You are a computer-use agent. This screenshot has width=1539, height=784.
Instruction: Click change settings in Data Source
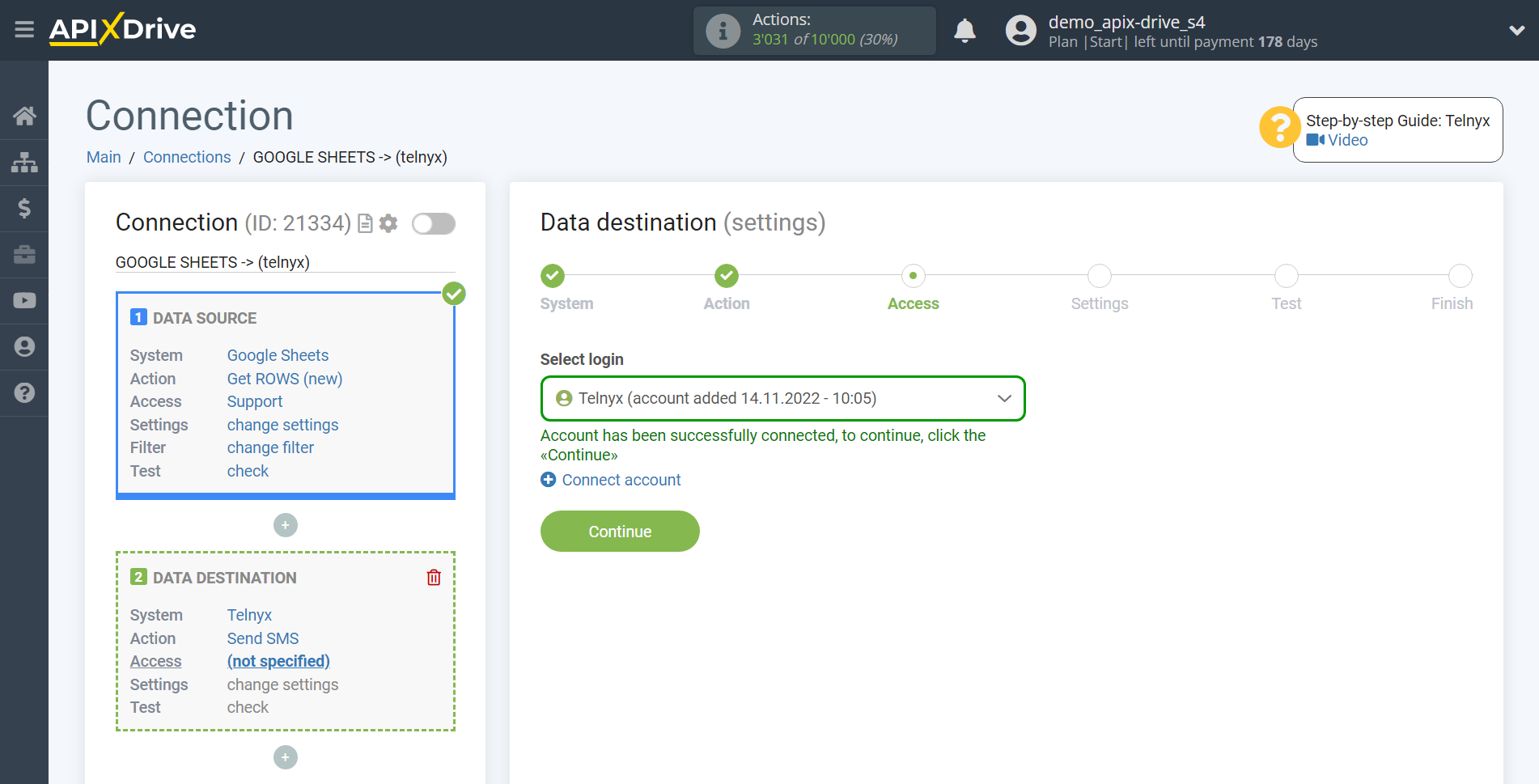tap(282, 425)
